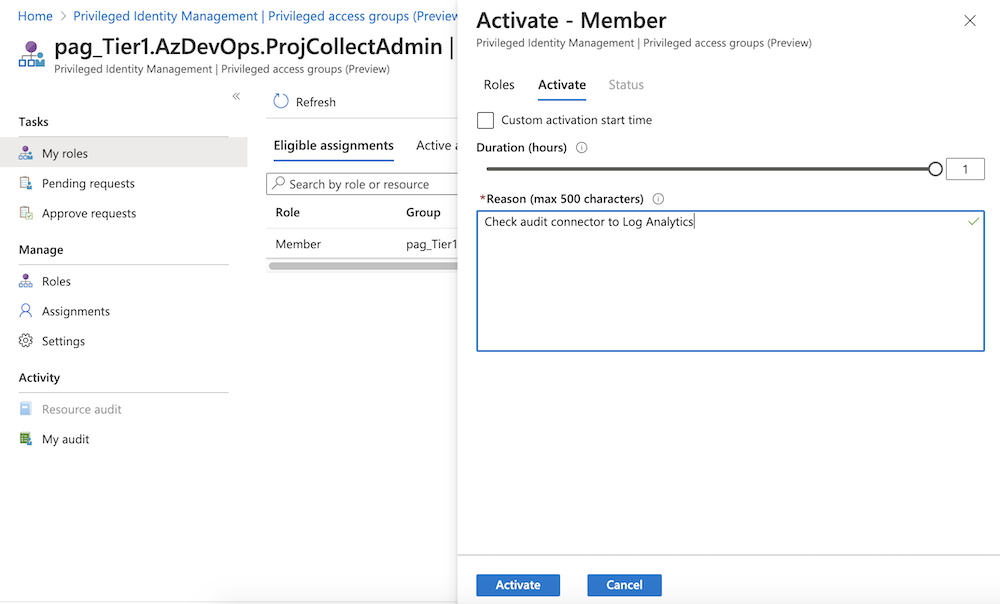
Task: Click the Role column header
Action: (288, 212)
